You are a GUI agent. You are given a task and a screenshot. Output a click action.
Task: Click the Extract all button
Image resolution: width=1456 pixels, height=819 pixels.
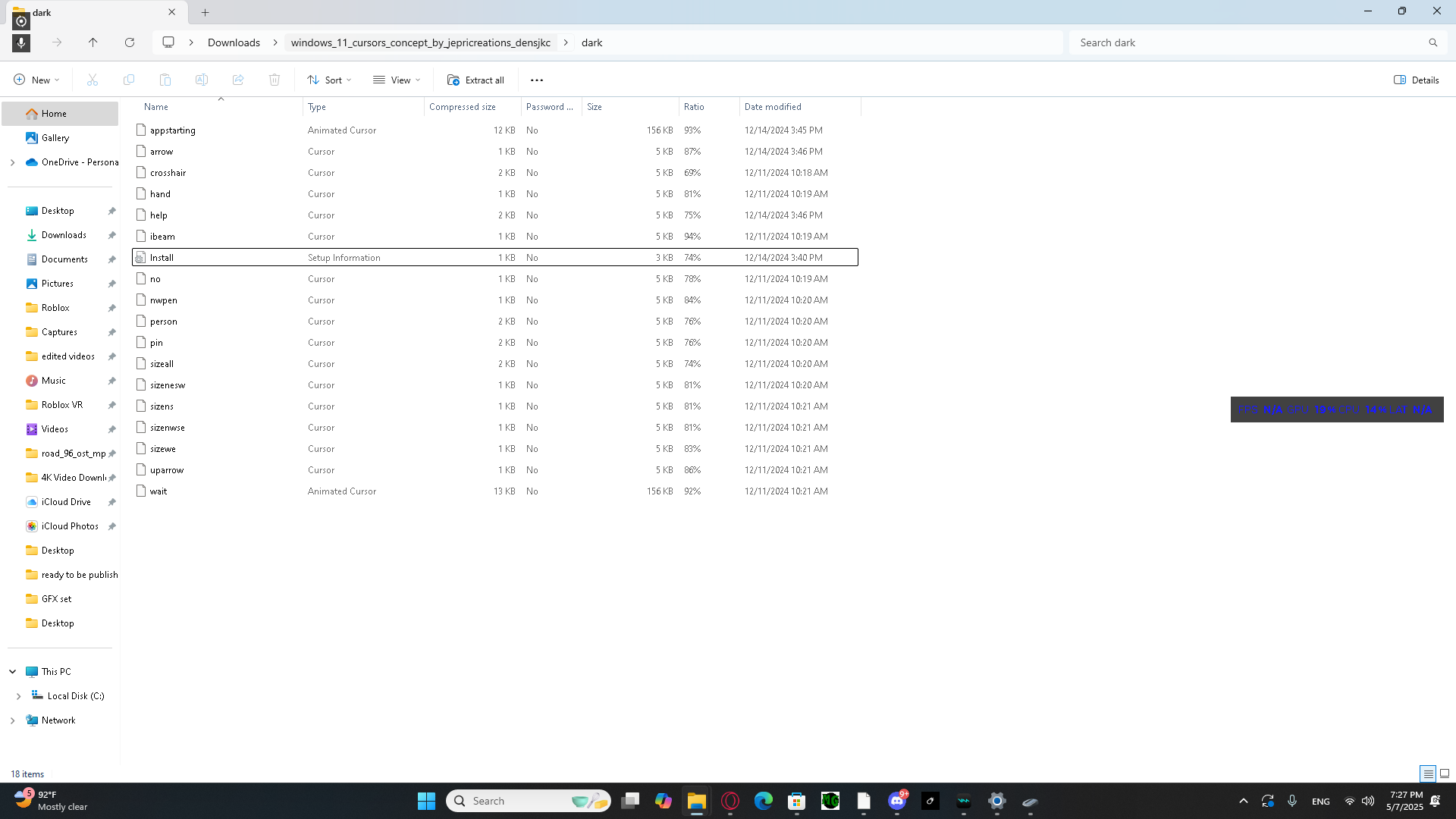475,80
